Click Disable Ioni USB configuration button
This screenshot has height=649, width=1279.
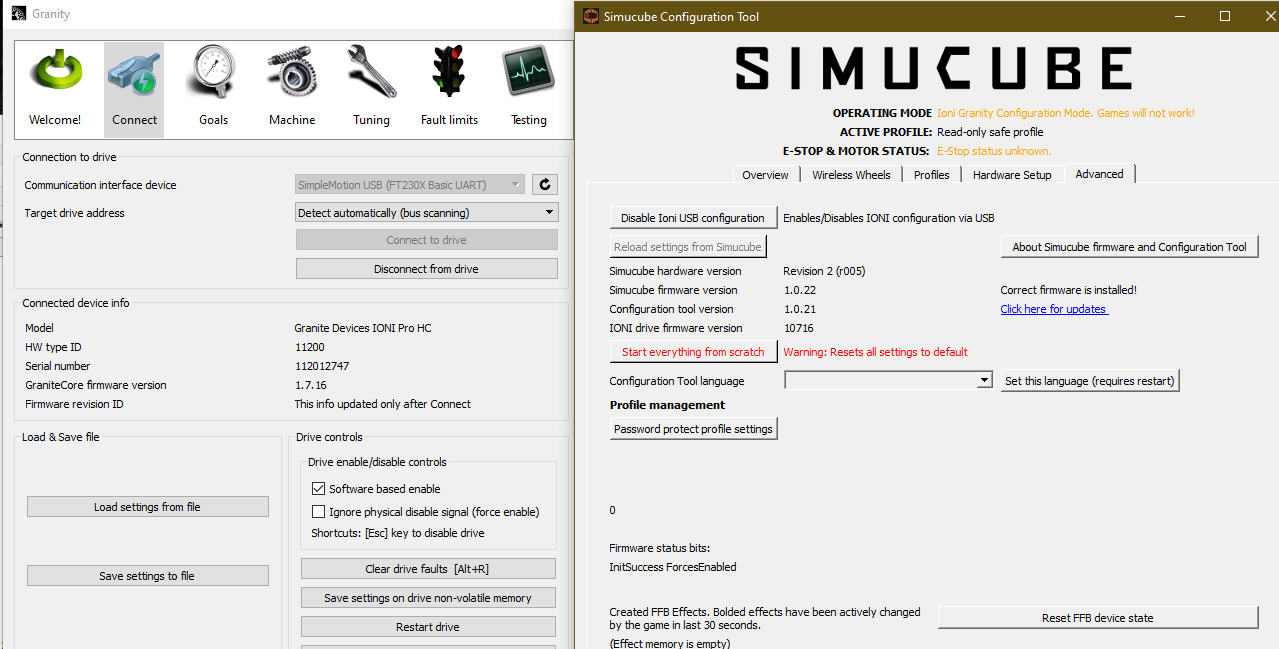[693, 218]
